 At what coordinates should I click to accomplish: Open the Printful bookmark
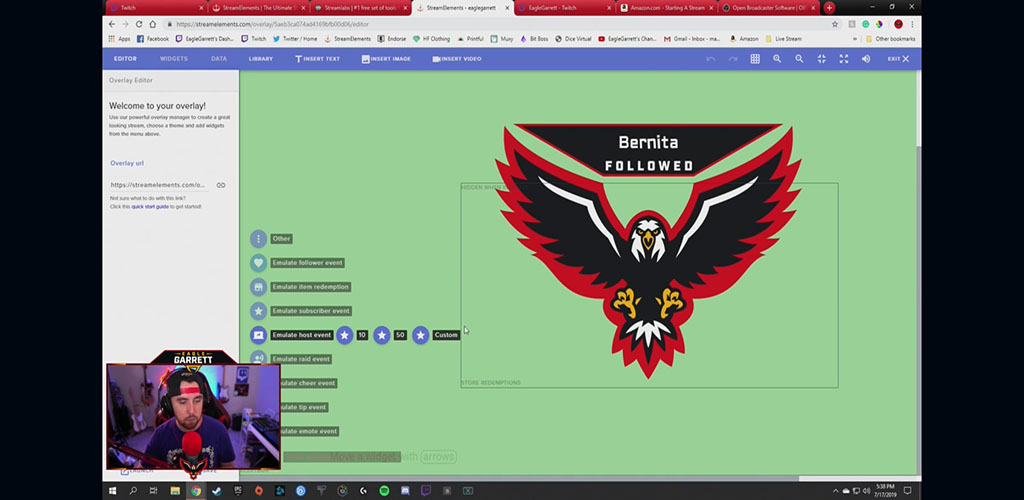point(470,39)
